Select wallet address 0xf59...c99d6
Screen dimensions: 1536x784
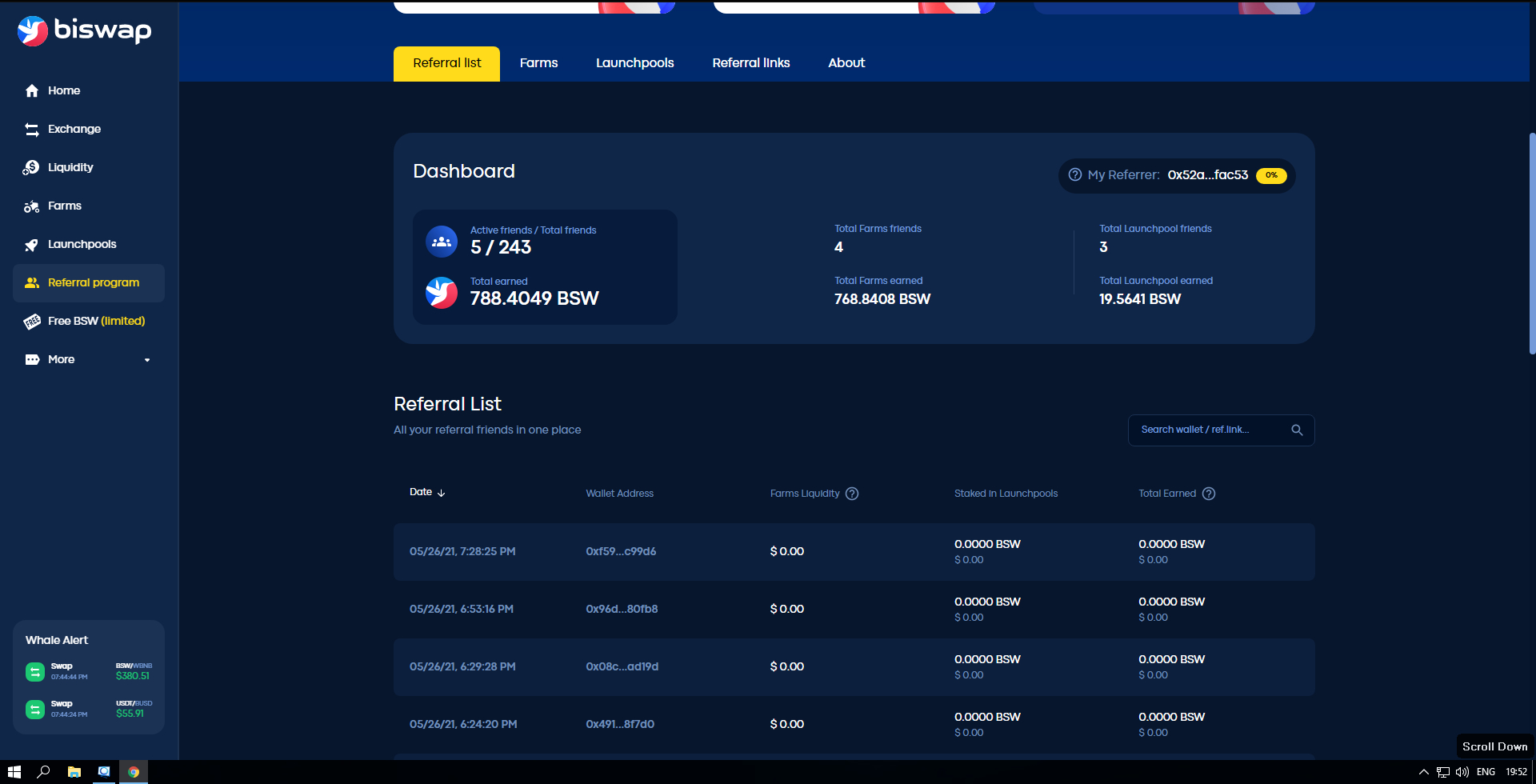pos(621,551)
